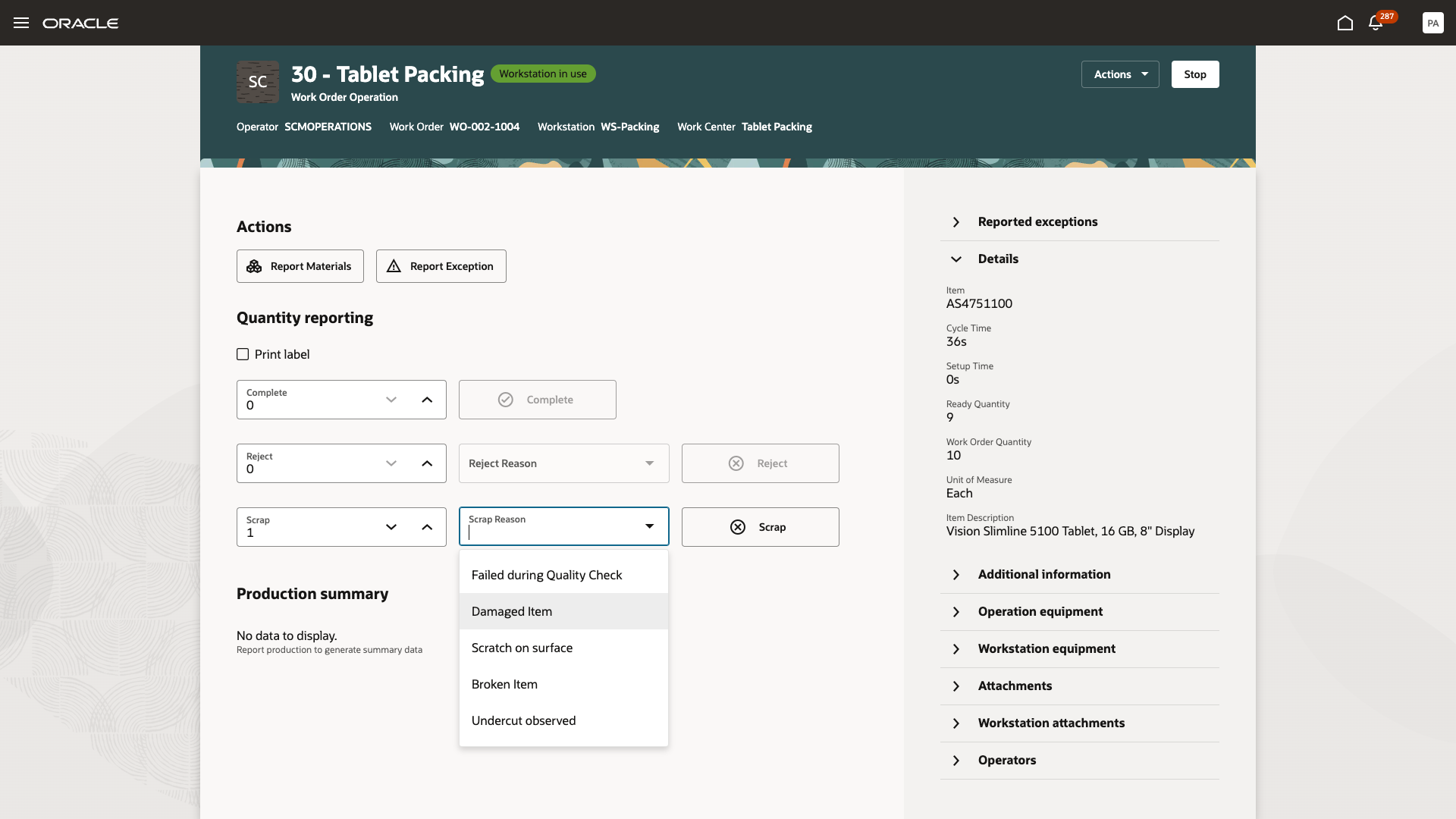Increase the Complete quantity stepper
This screenshot has height=819, width=1456.
427,400
